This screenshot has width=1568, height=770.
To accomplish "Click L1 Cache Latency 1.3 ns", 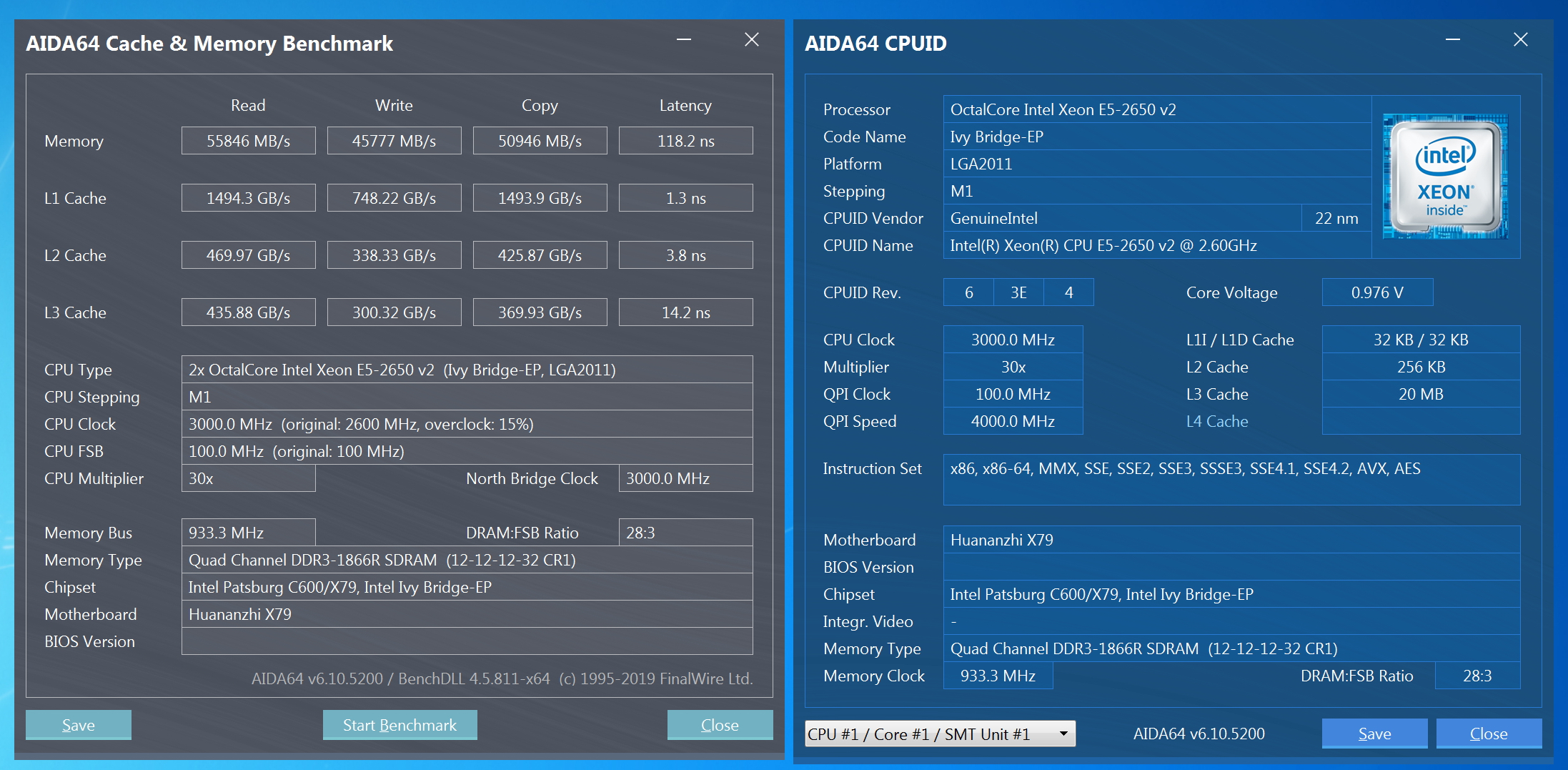I will 686,198.
